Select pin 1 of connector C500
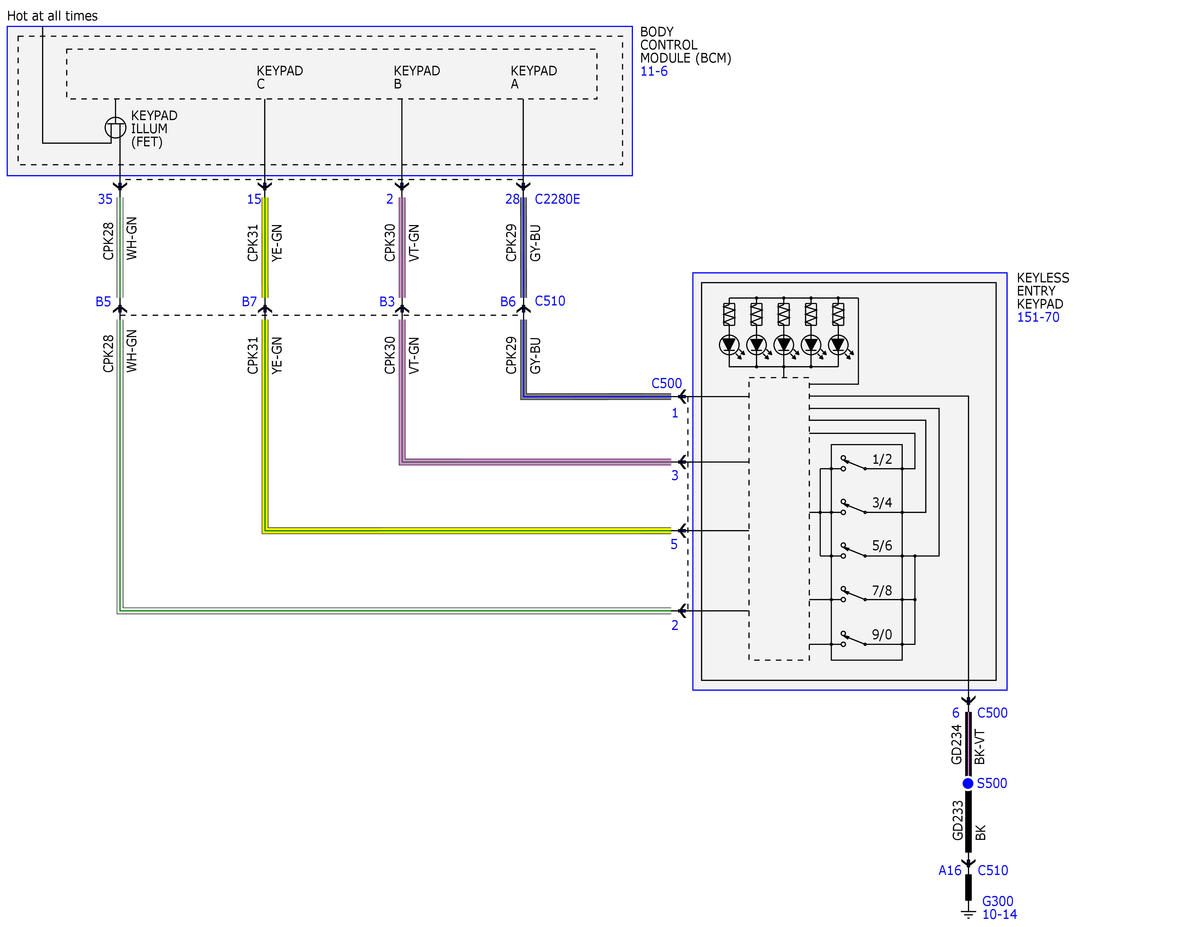Screen dimensions: 1199x927 coord(674,413)
